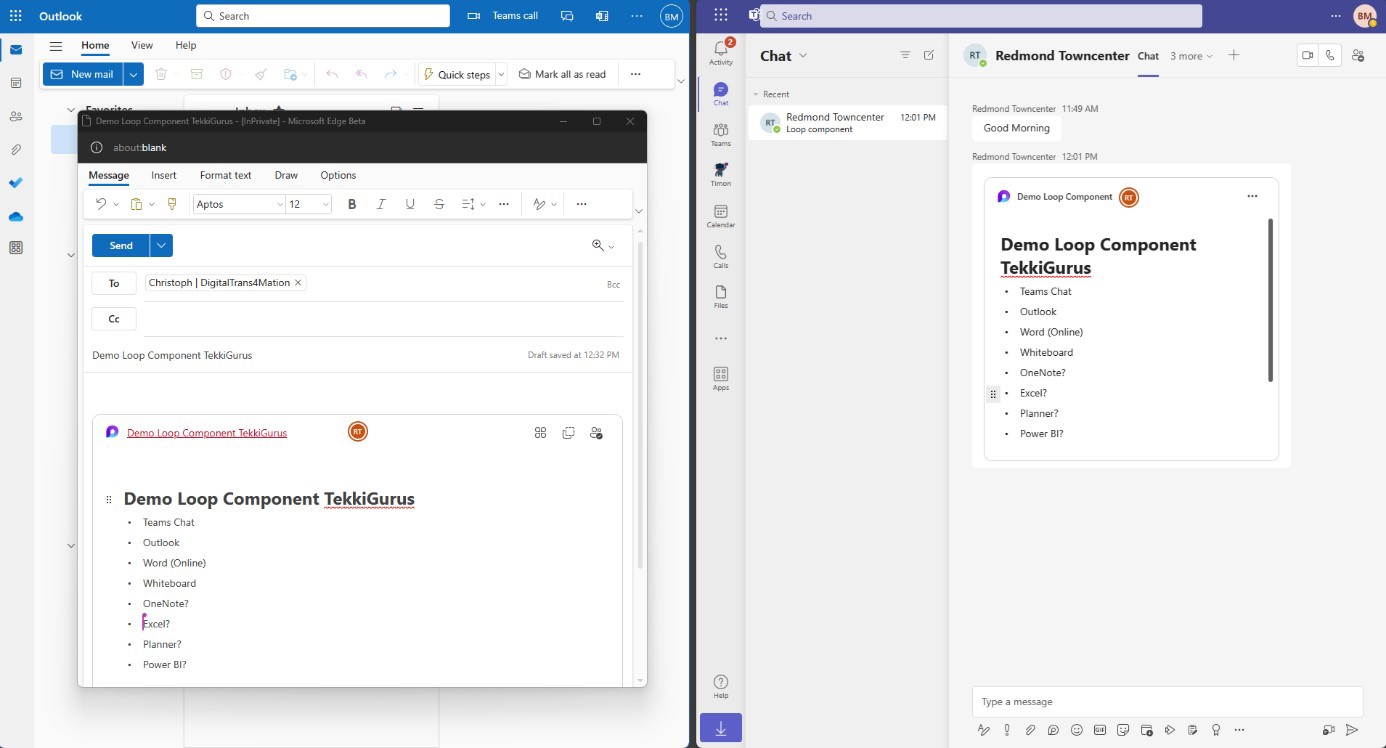Click the Type a message field in Teams
Screen dimensions: 1386x748
tap(1167, 701)
